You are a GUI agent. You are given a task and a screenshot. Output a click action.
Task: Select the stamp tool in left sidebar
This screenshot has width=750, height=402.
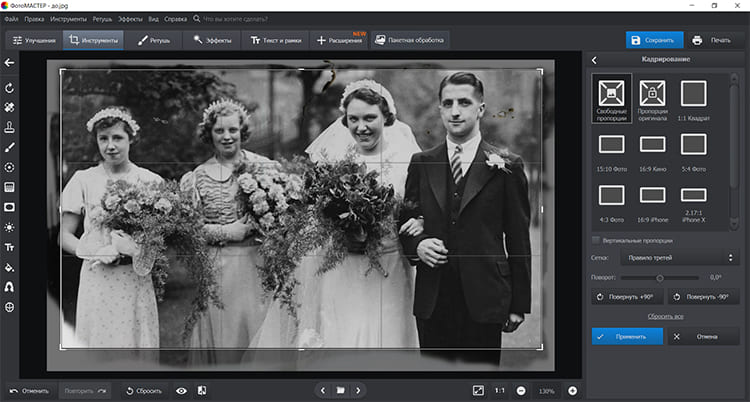(x=10, y=127)
